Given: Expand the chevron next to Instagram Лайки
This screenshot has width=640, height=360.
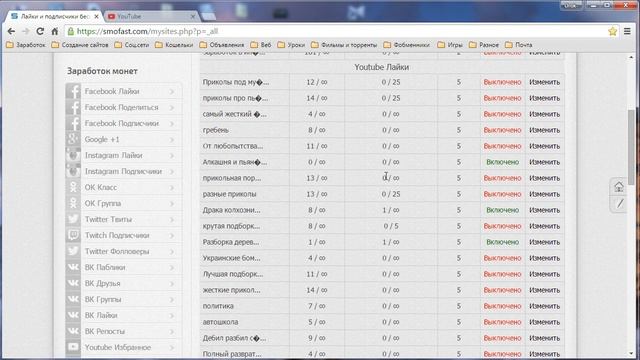Looking at the screenshot, I should 172,156.
